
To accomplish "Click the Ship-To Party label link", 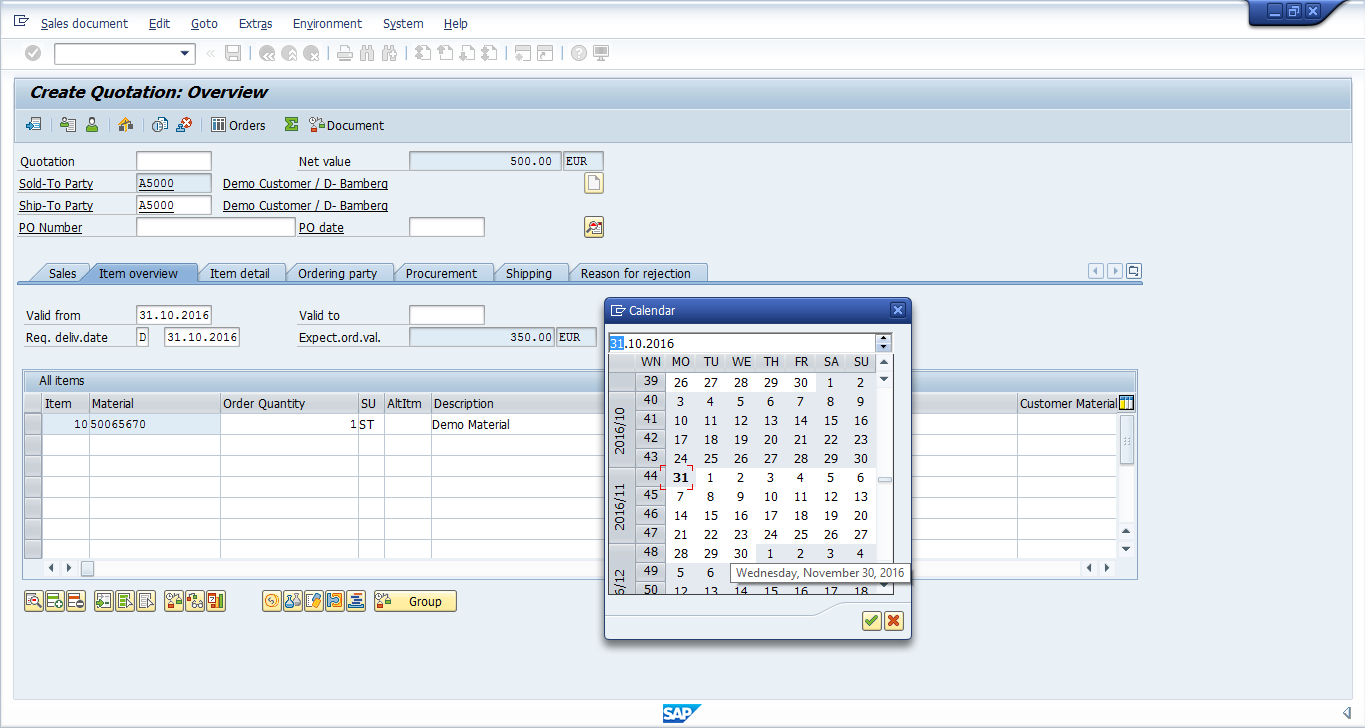I will click(56, 205).
